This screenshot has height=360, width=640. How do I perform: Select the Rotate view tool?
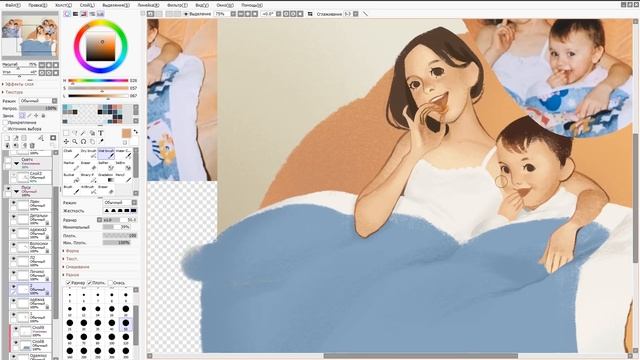pos(83,142)
